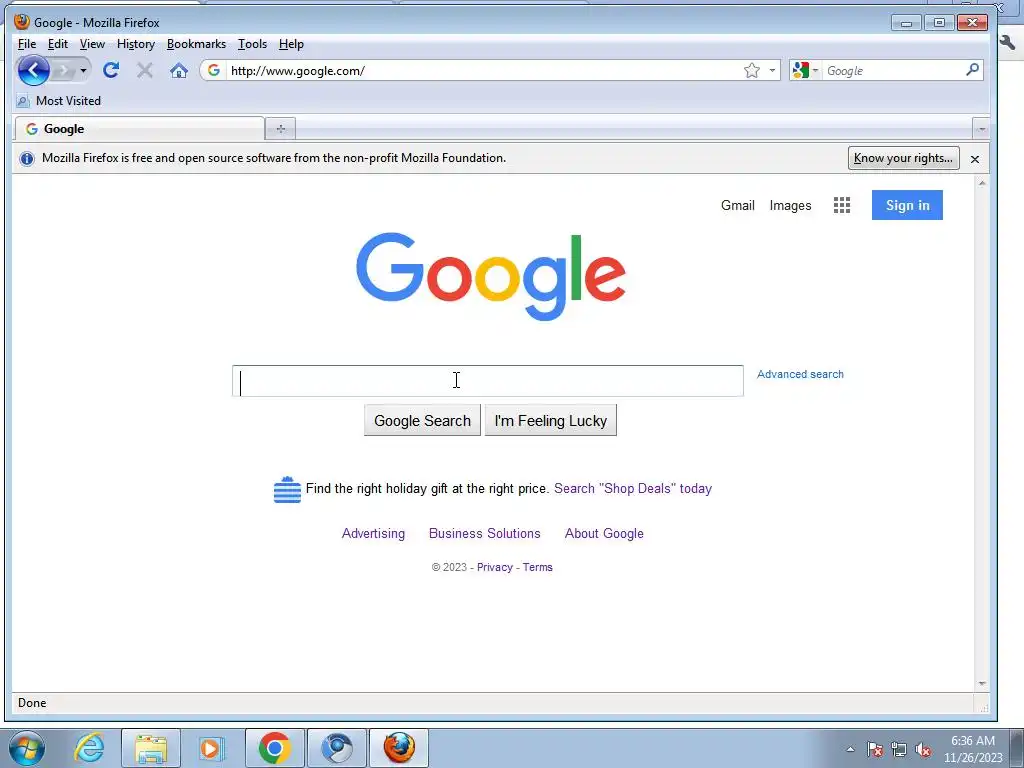The width and height of the screenshot is (1024, 768).
Task: Click the blue Sign in button
Action: tap(907, 205)
